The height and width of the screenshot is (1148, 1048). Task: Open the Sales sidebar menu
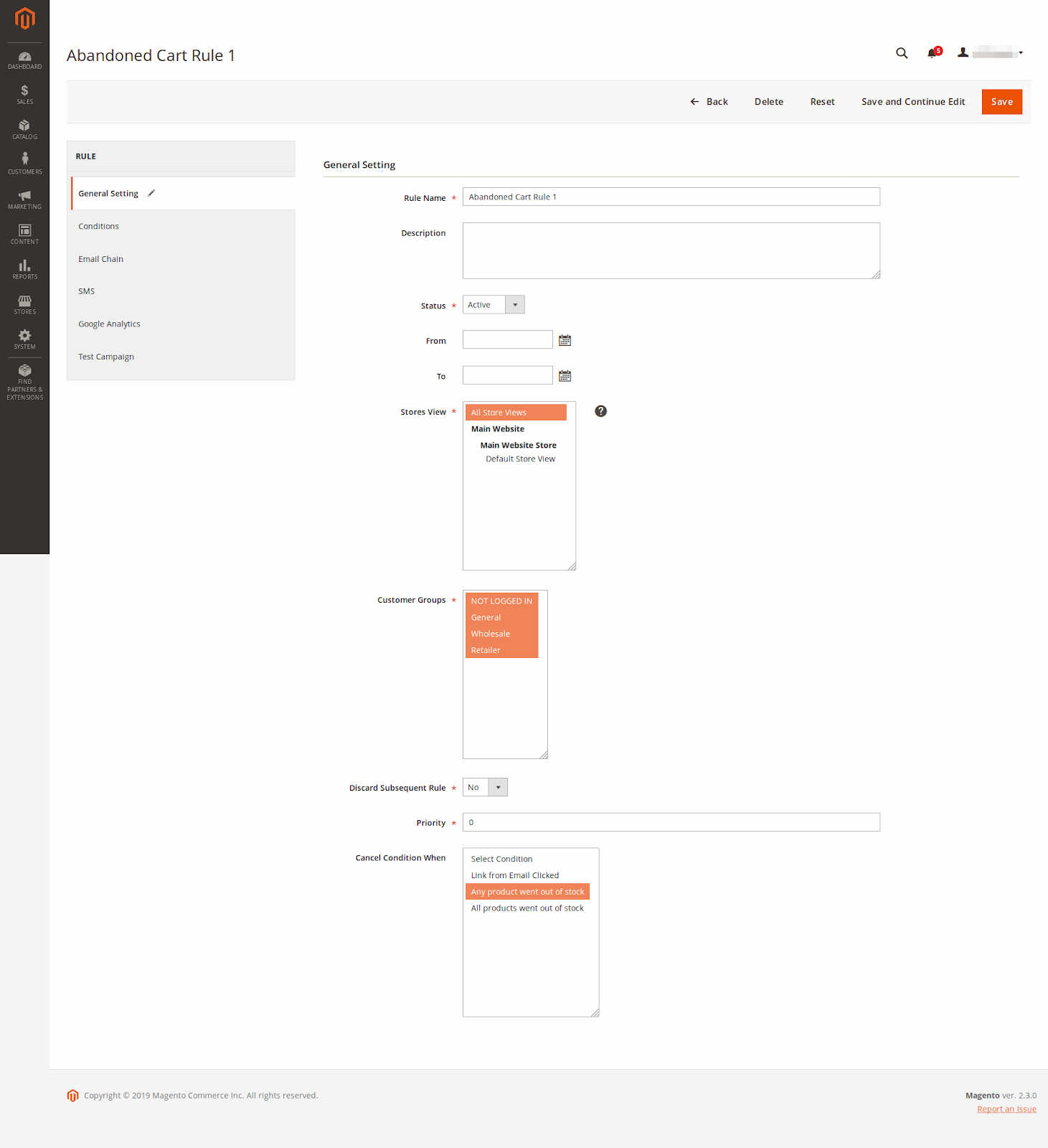[24, 95]
